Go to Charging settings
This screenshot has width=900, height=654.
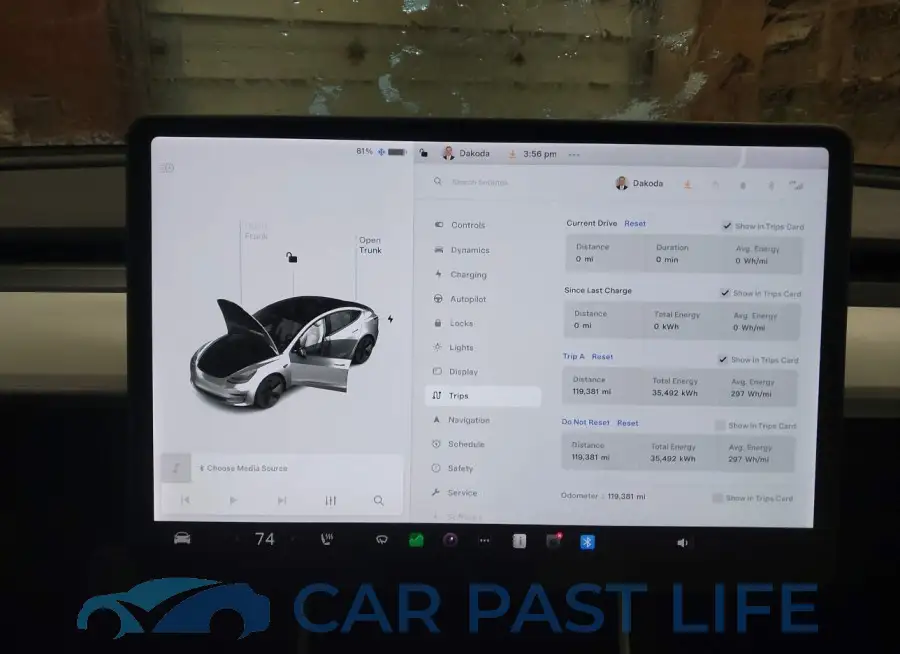460,274
